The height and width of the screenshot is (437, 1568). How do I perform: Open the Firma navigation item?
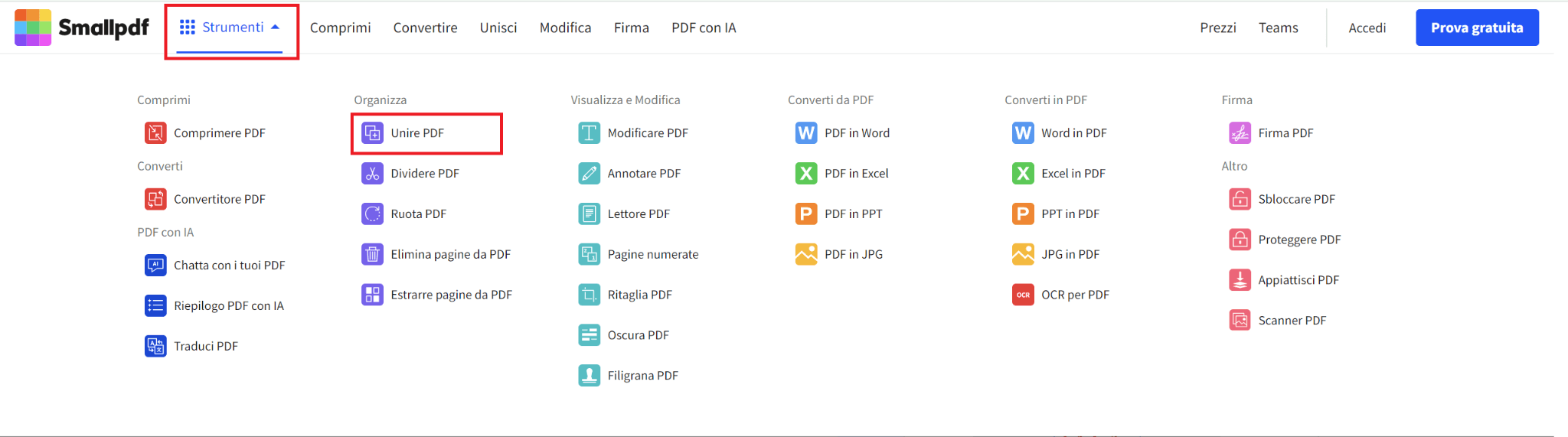click(631, 28)
